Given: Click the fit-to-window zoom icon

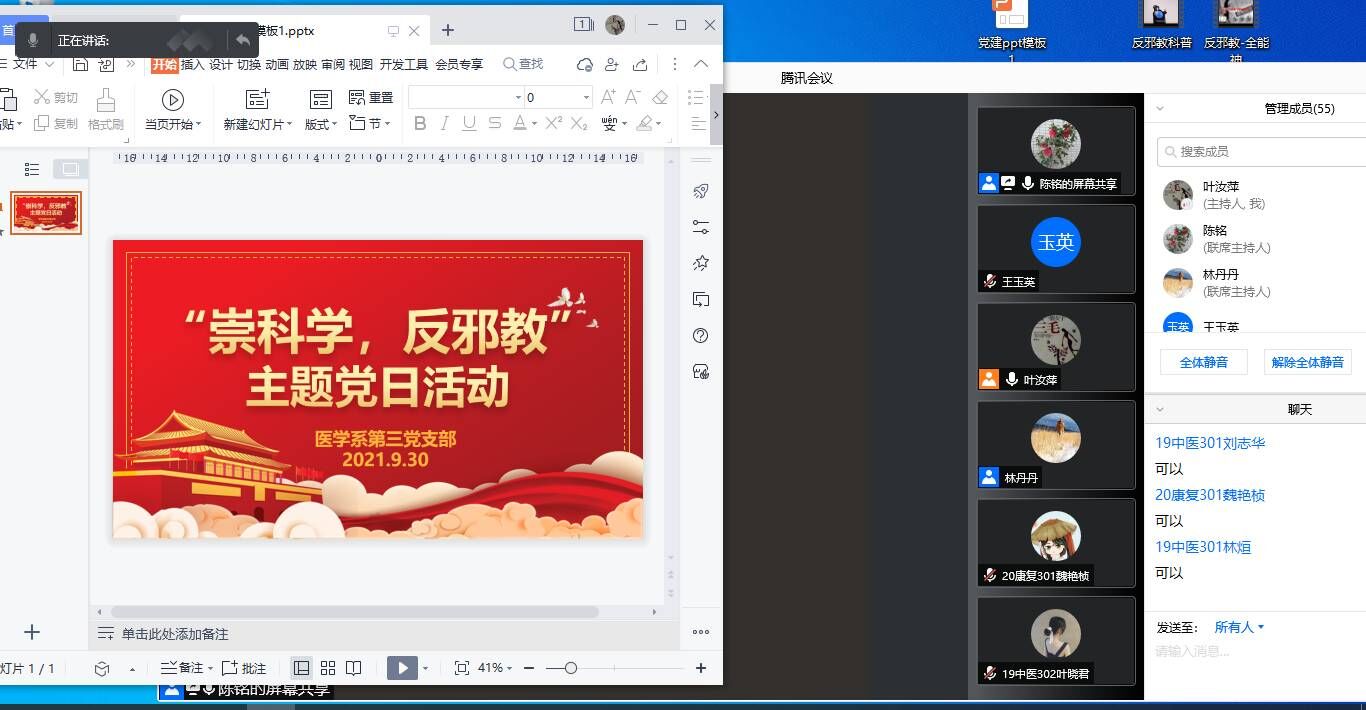Looking at the screenshot, I should pos(461,668).
